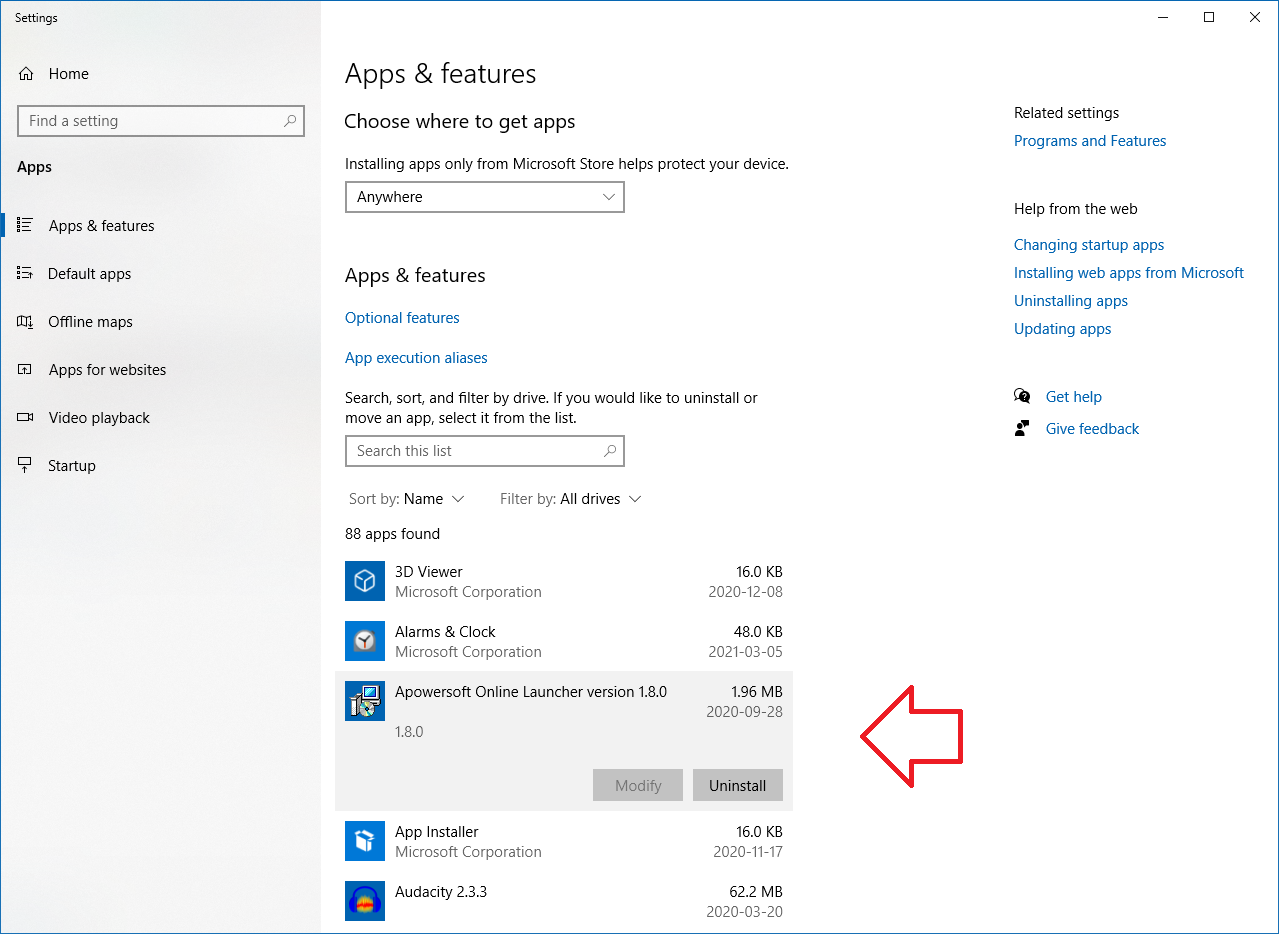1279x934 pixels.
Task: Click the Get help chat icon
Action: 1022,396
